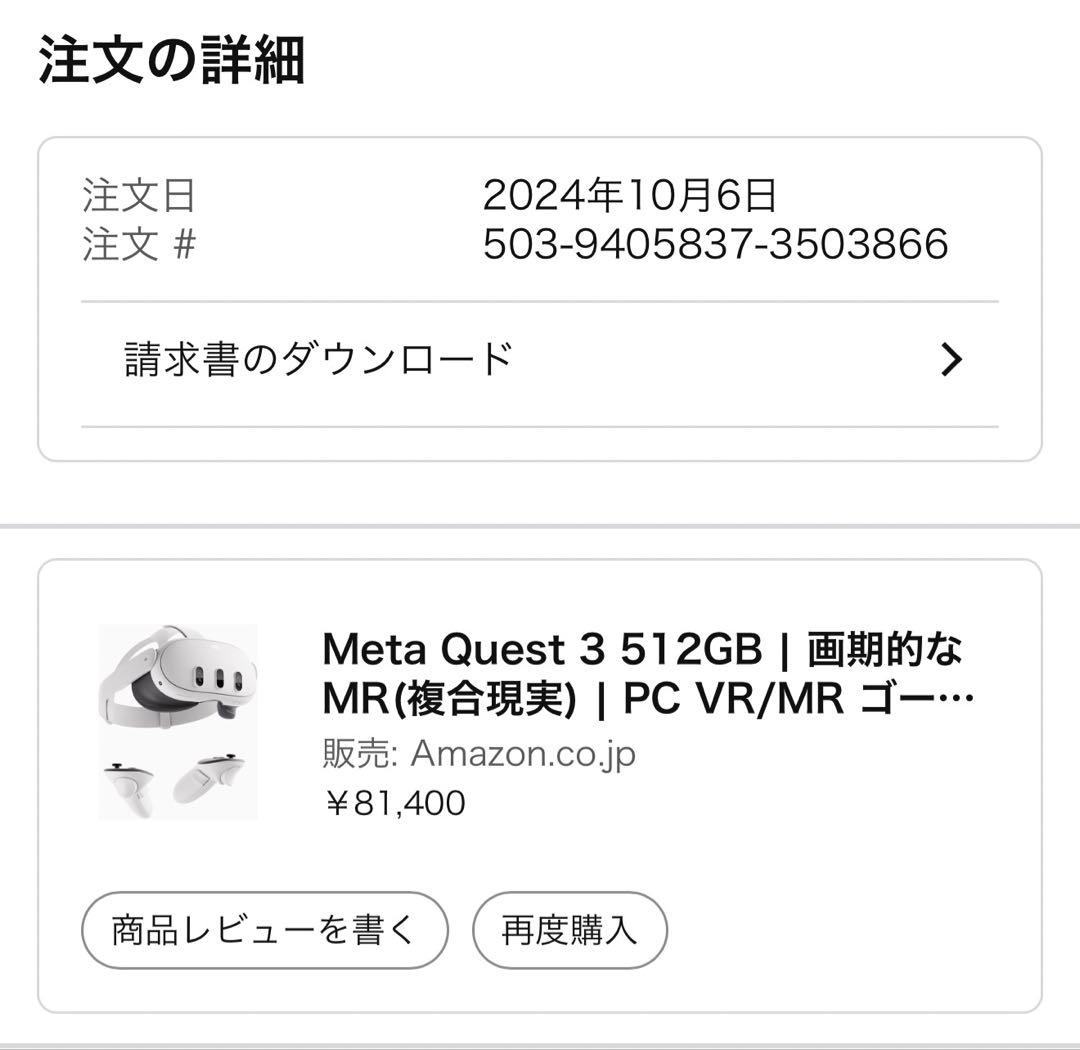Click the 注文 # label
Image resolution: width=1080 pixels, height=1050 pixels.
pos(143,240)
